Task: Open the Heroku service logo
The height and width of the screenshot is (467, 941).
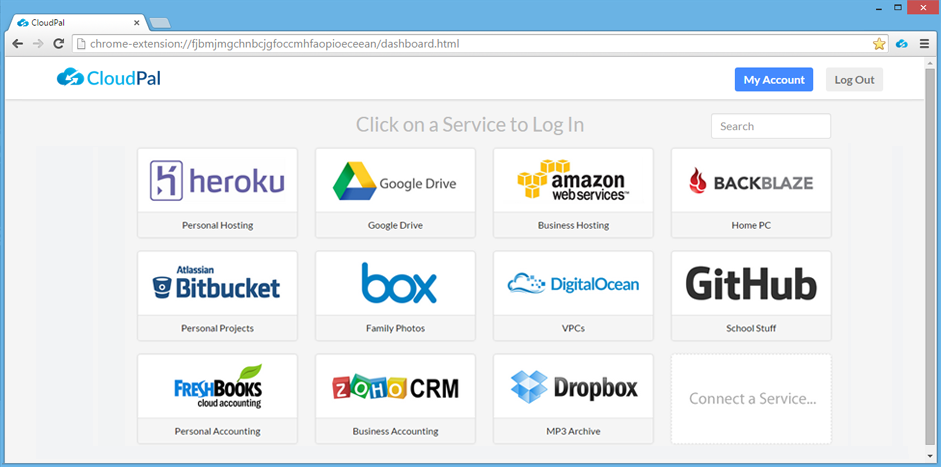Action: pyautogui.click(x=217, y=180)
